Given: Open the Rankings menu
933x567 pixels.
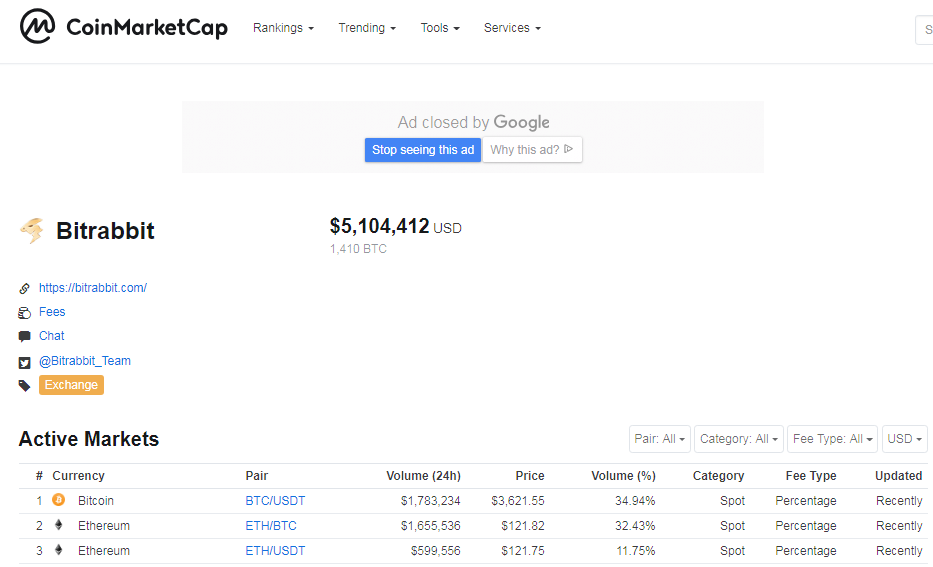Looking at the screenshot, I should (x=283, y=28).
